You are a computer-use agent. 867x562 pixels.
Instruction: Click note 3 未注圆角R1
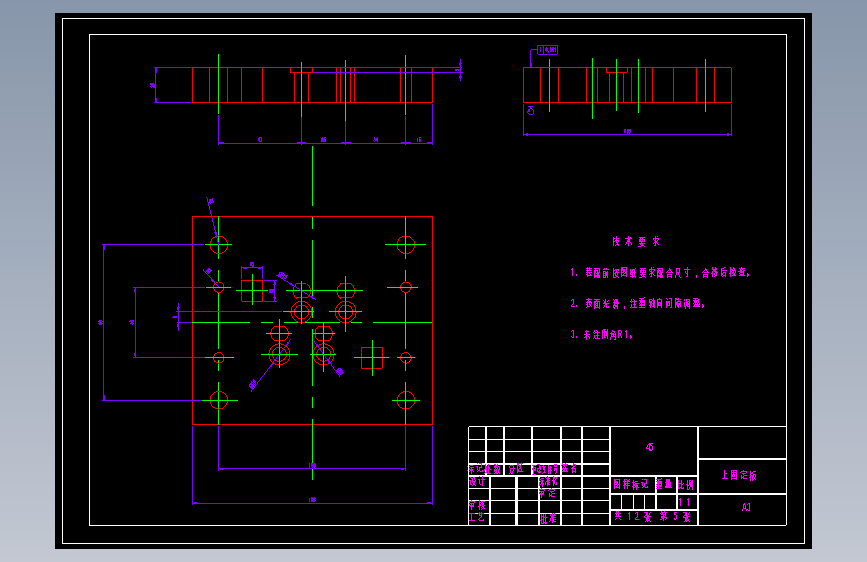click(x=602, y=335)
